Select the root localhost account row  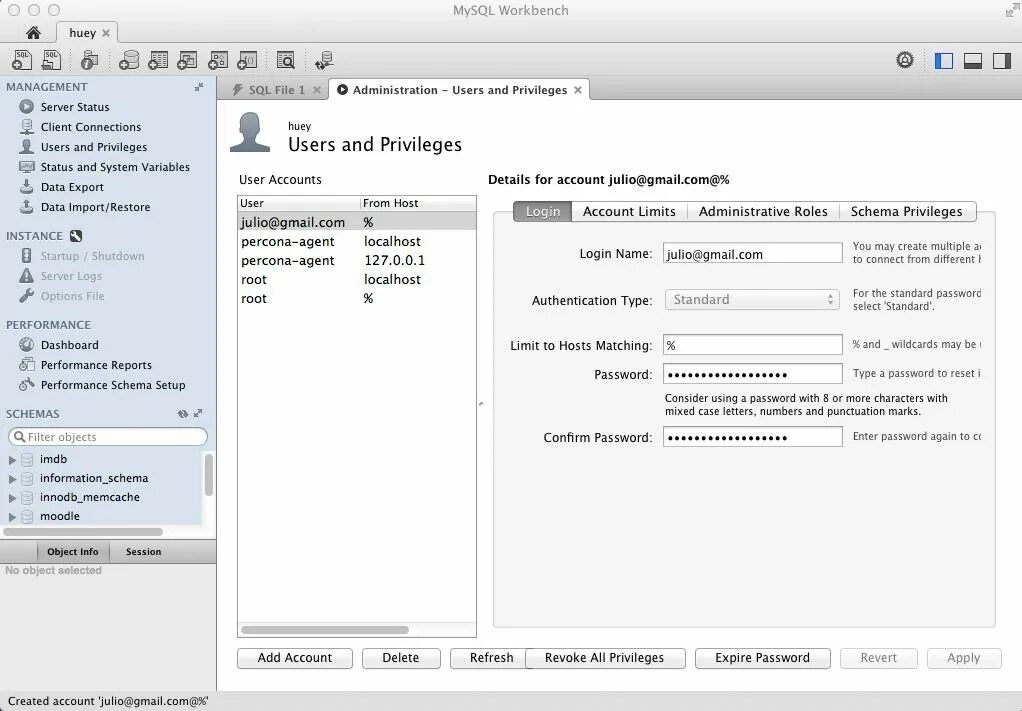[357, 280]
